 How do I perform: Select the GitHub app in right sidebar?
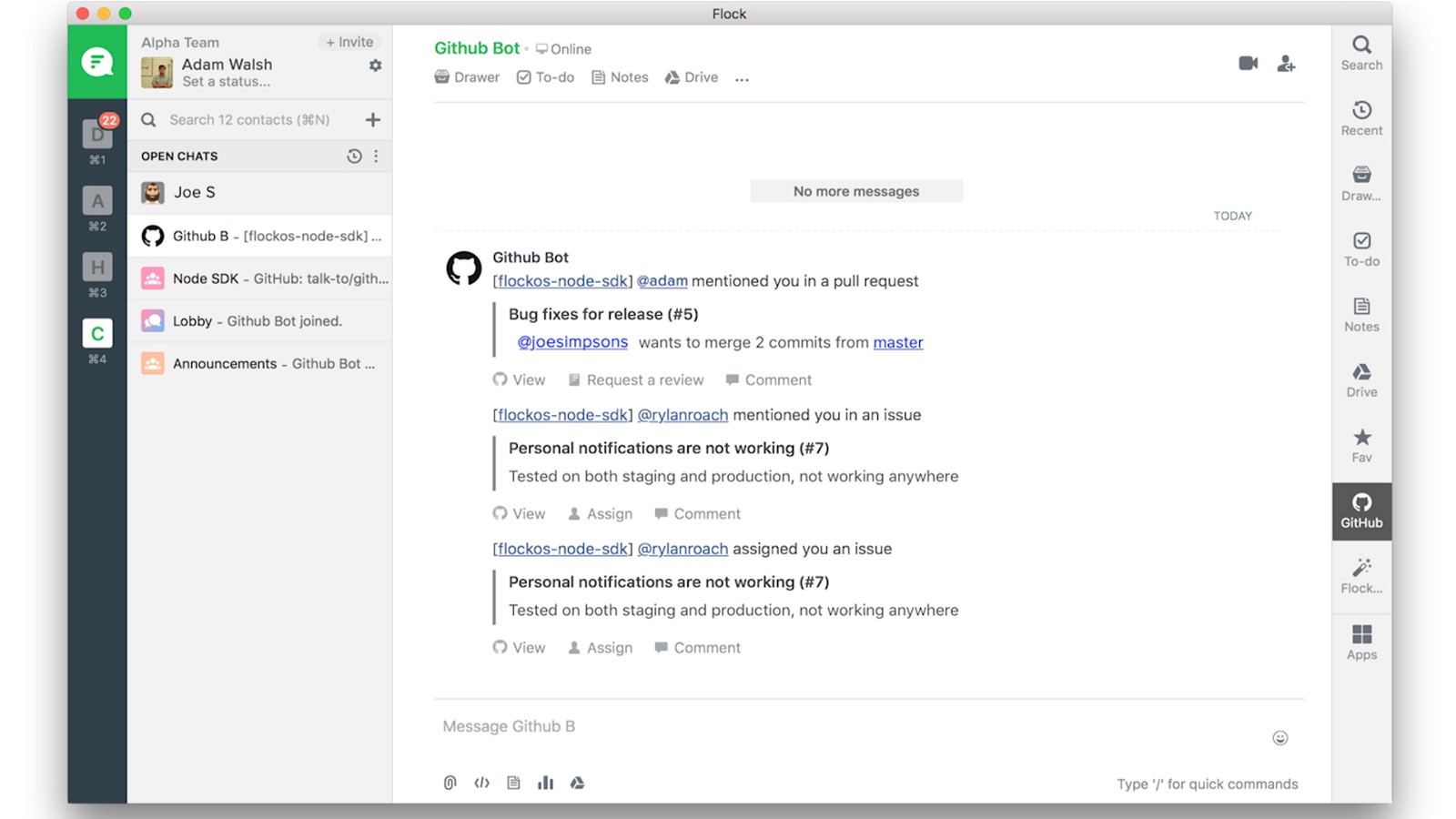(x=1361, y=511)
